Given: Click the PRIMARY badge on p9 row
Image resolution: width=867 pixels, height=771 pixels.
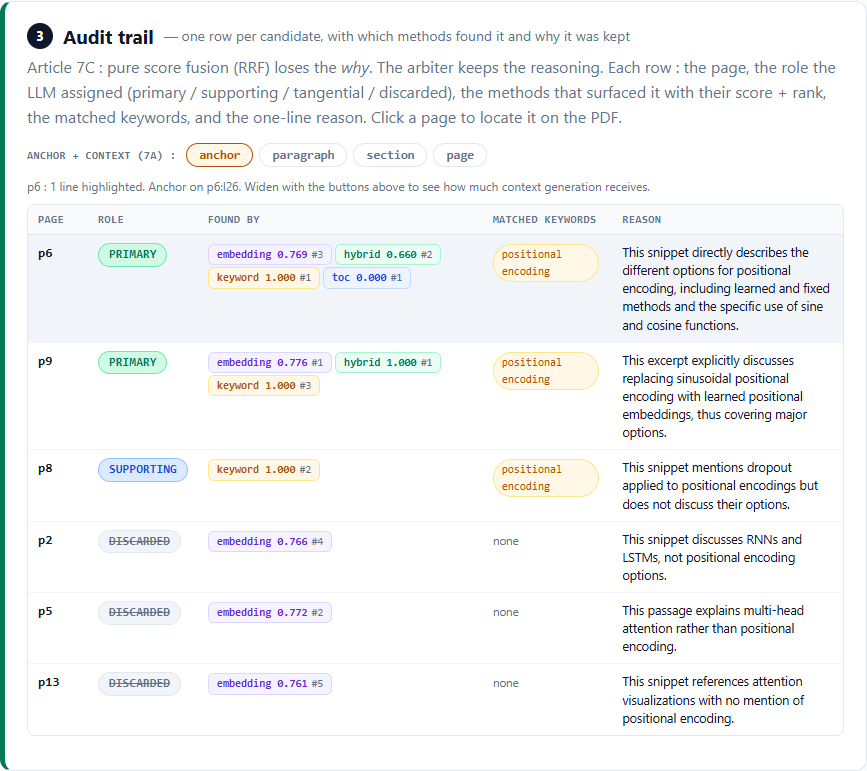Looking at the screenshot, I should pos(133,362).
